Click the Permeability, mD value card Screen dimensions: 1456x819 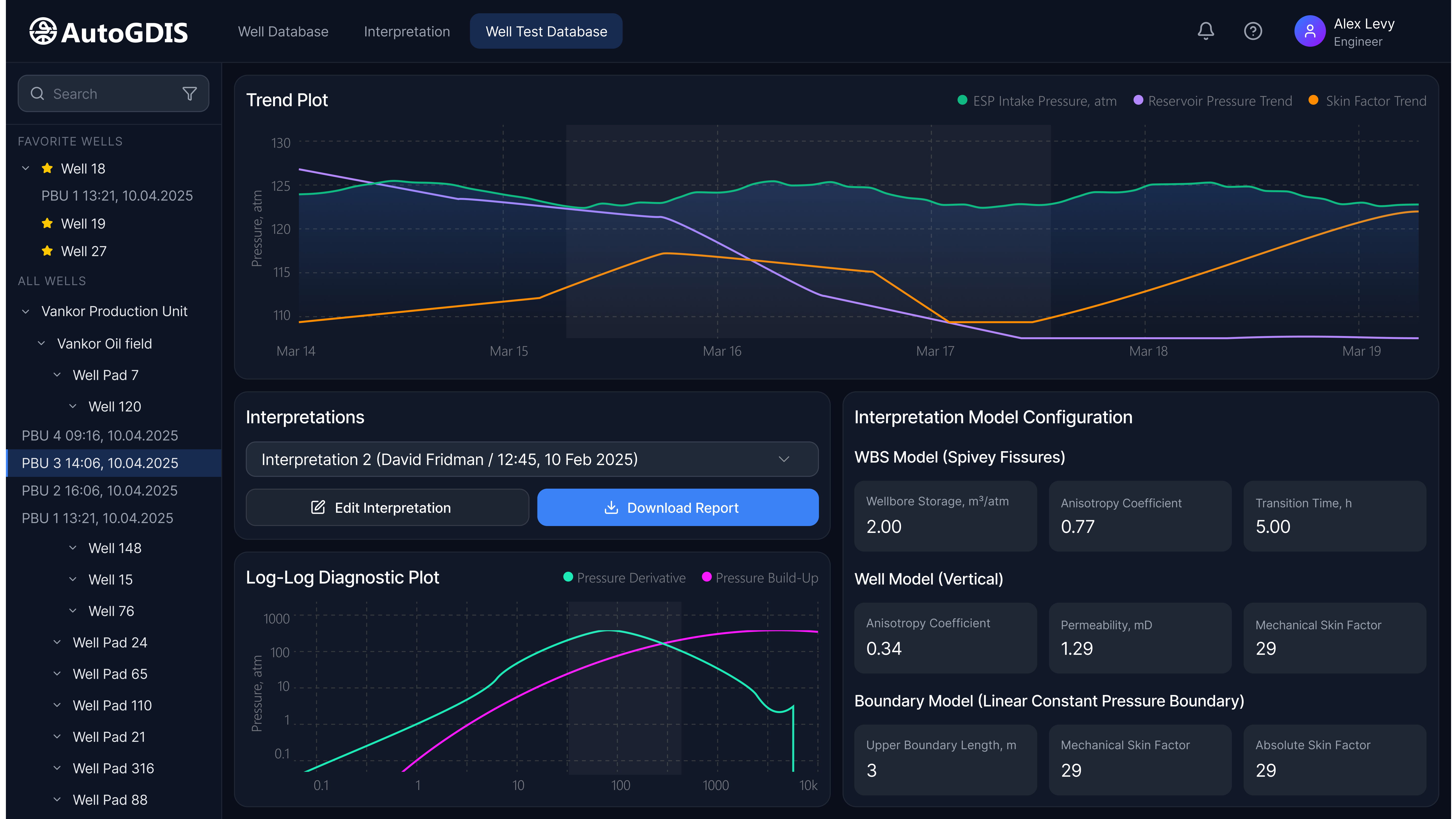coord(1139,638)
